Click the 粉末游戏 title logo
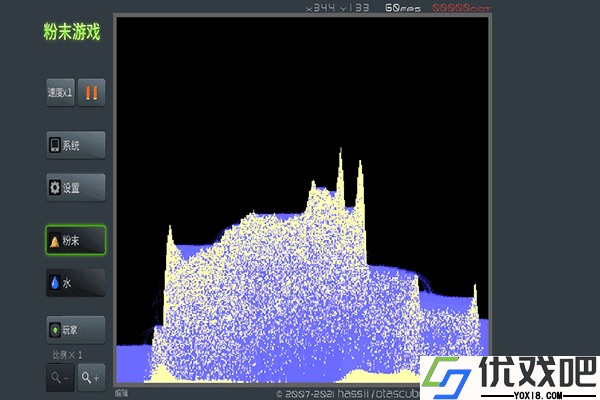Image resolution: width=600 pixels, height=400 pixels. tap(72, 31)
